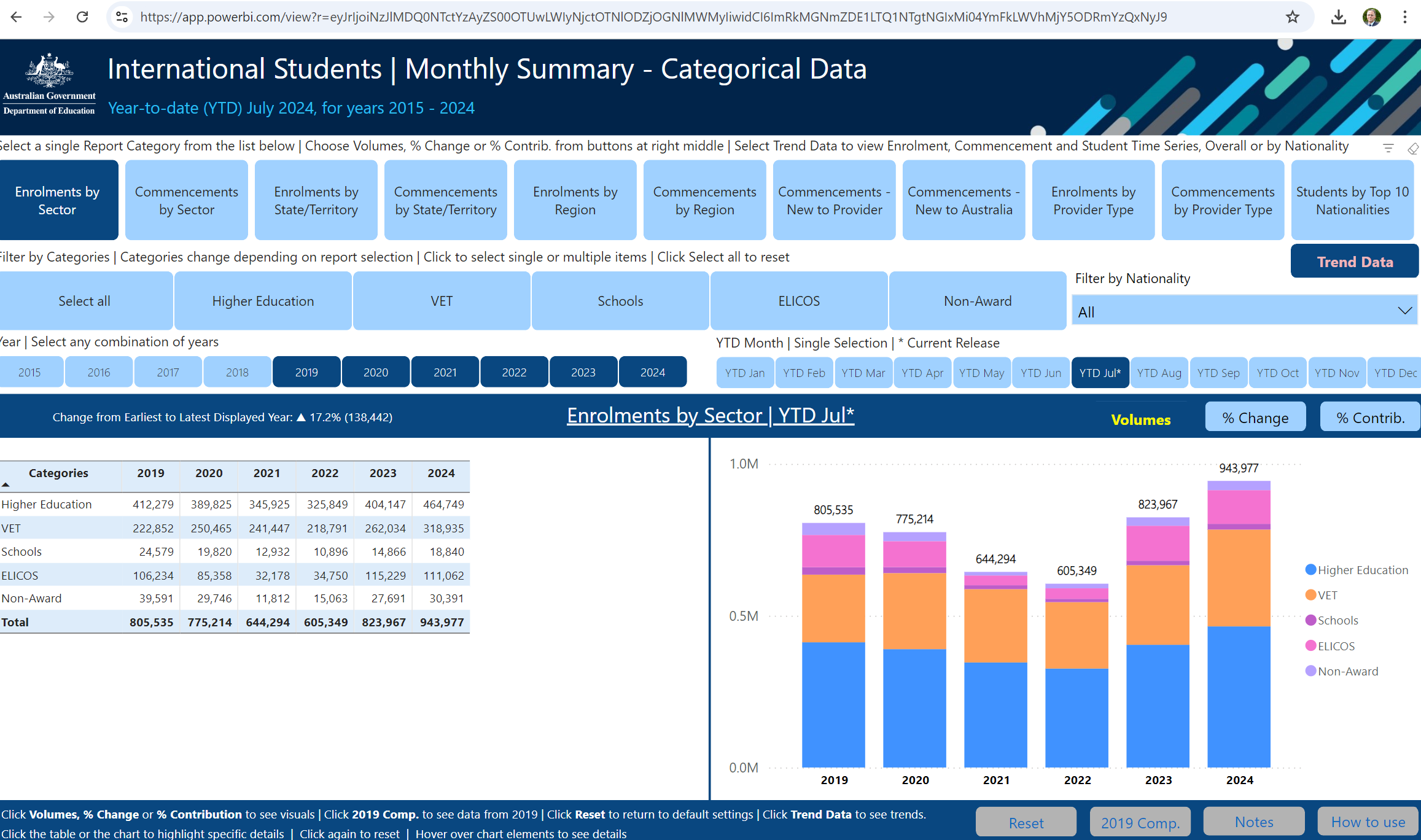Bookmark this page with star icon
The image size is (1421, 840).
click(x=1293, y=17)
